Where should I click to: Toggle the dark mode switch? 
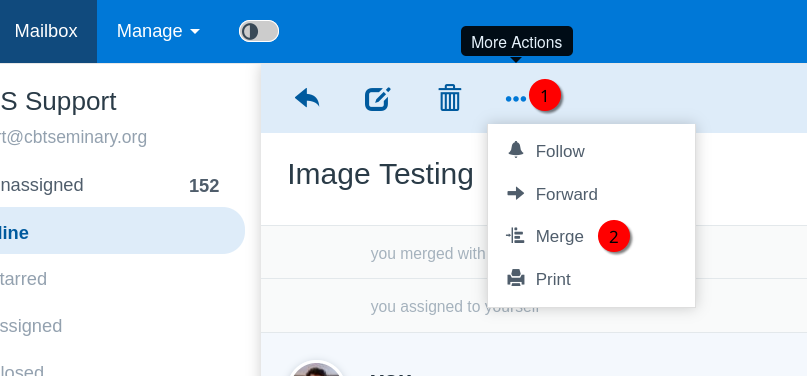(x=259, y=31)
